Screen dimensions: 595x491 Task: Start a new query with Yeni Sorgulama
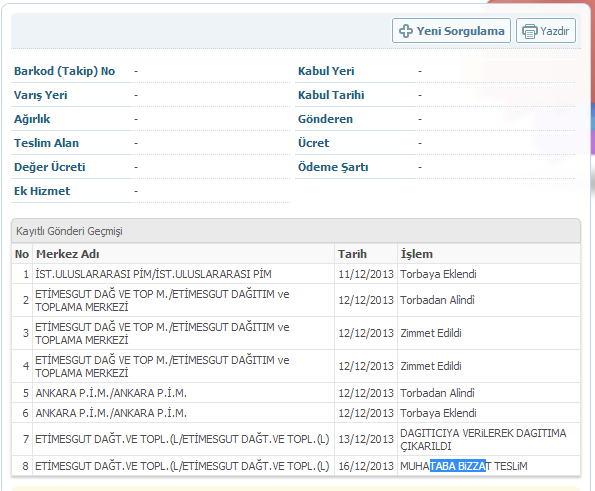tap(451, 31)
